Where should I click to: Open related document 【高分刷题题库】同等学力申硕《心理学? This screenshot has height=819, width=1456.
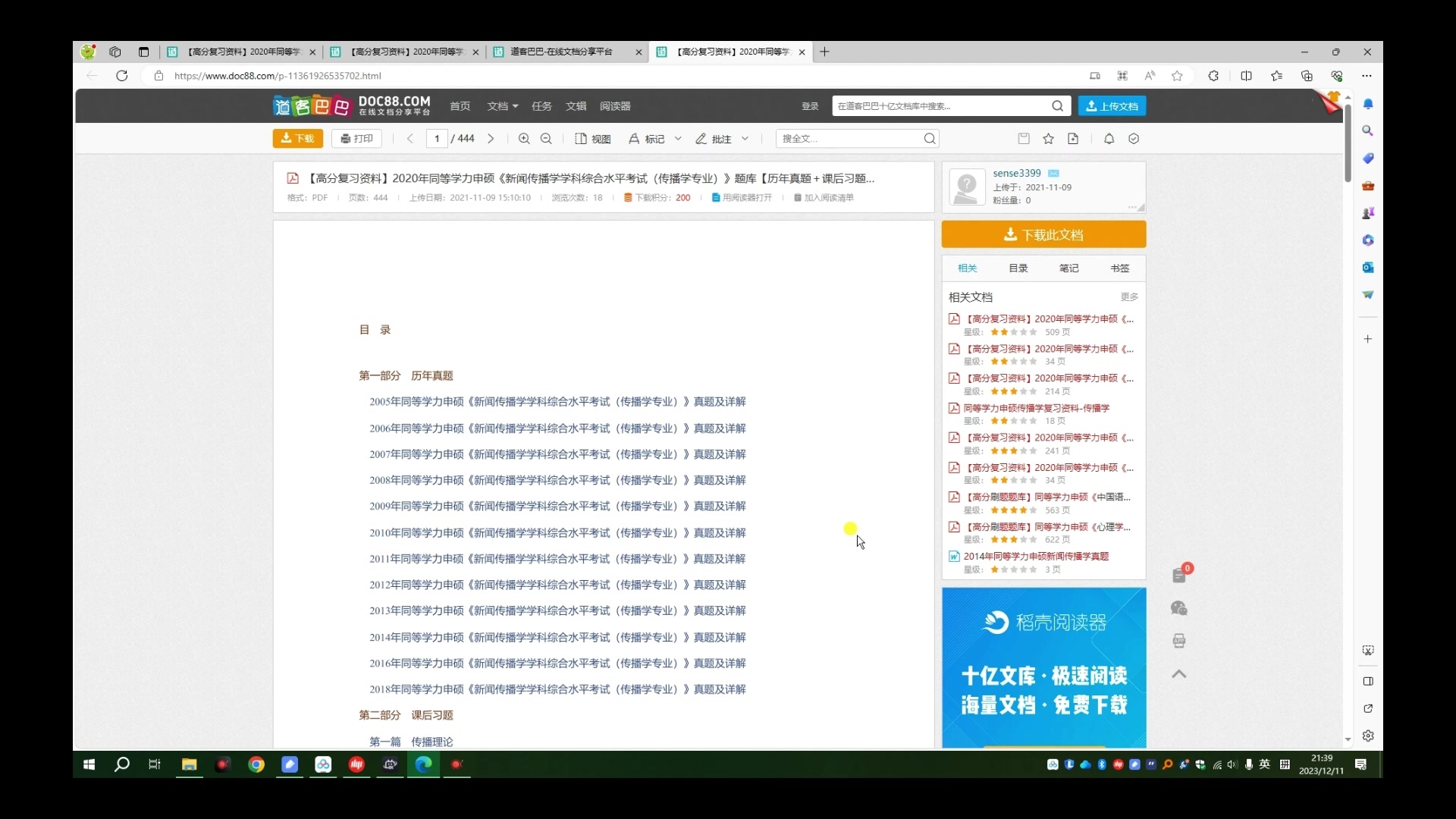[1047, 527]
